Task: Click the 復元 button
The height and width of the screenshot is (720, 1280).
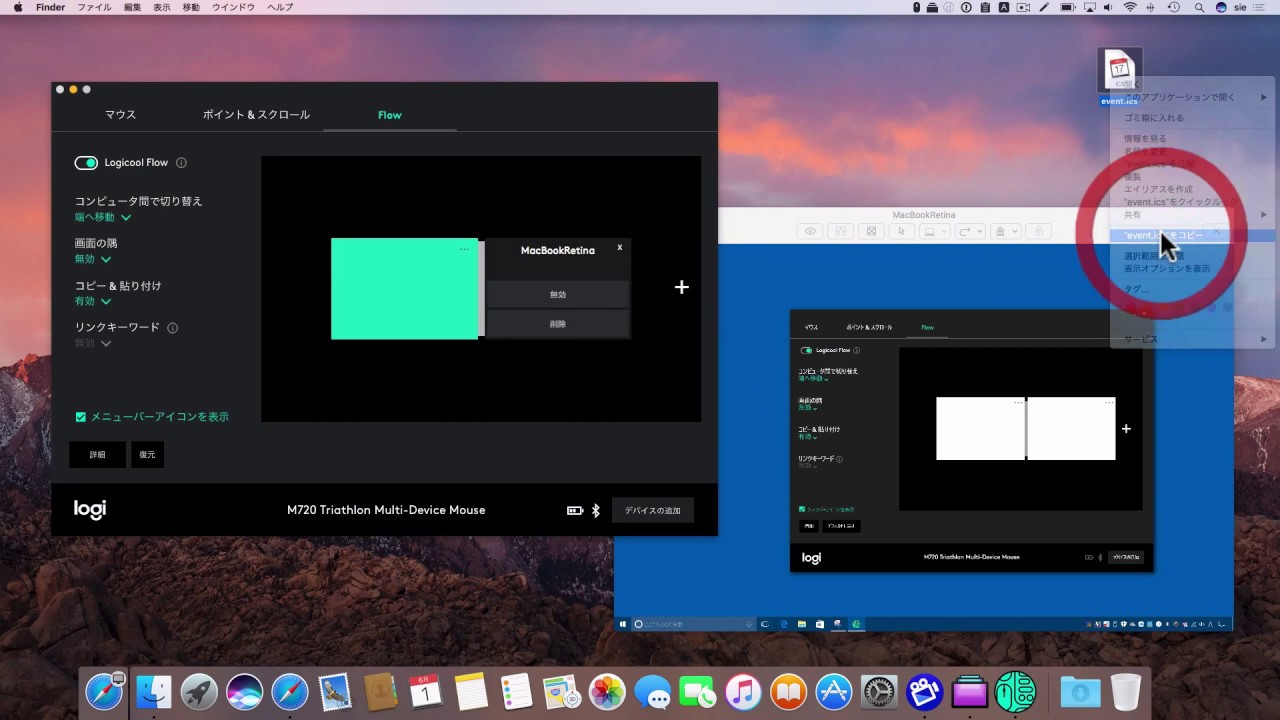Action: pos(147,454)
